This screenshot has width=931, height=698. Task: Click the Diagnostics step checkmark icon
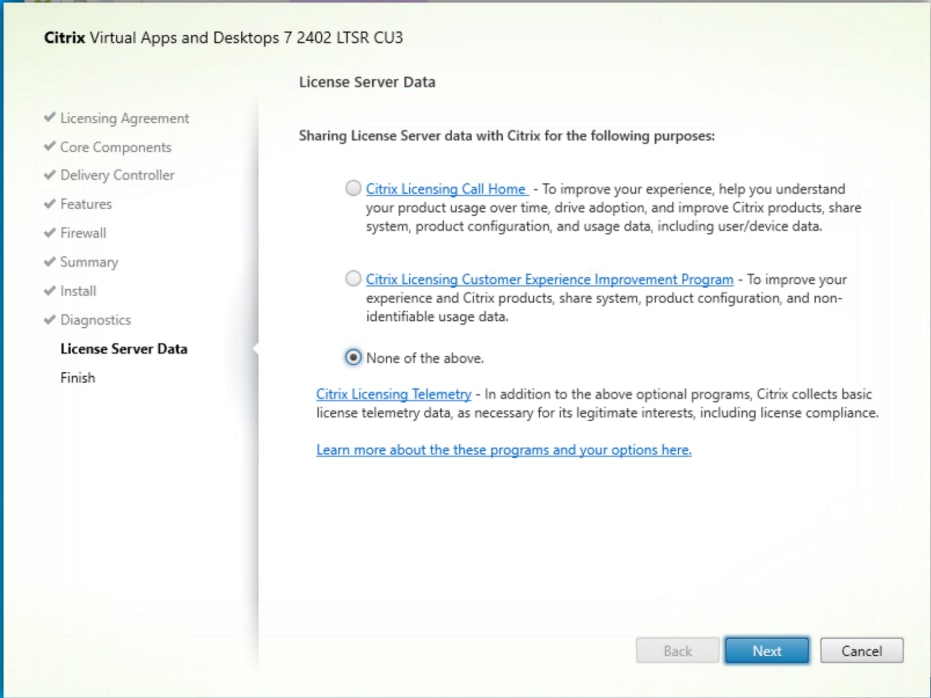click(x=50, y=319)
